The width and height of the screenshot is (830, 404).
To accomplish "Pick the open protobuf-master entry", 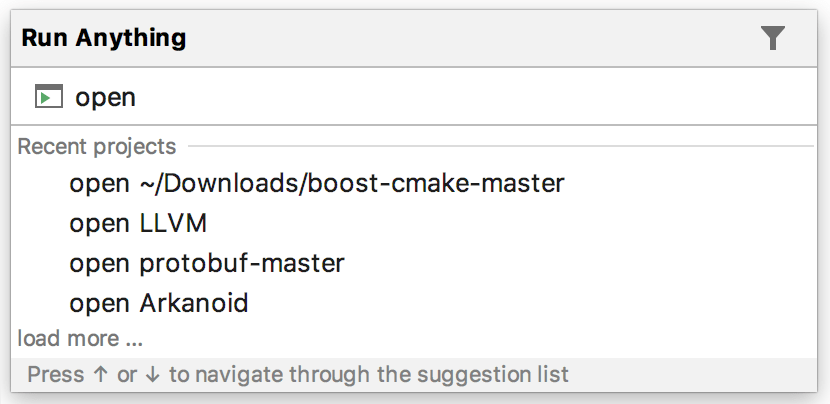I will pyautogui.click(x=206, y=263).
